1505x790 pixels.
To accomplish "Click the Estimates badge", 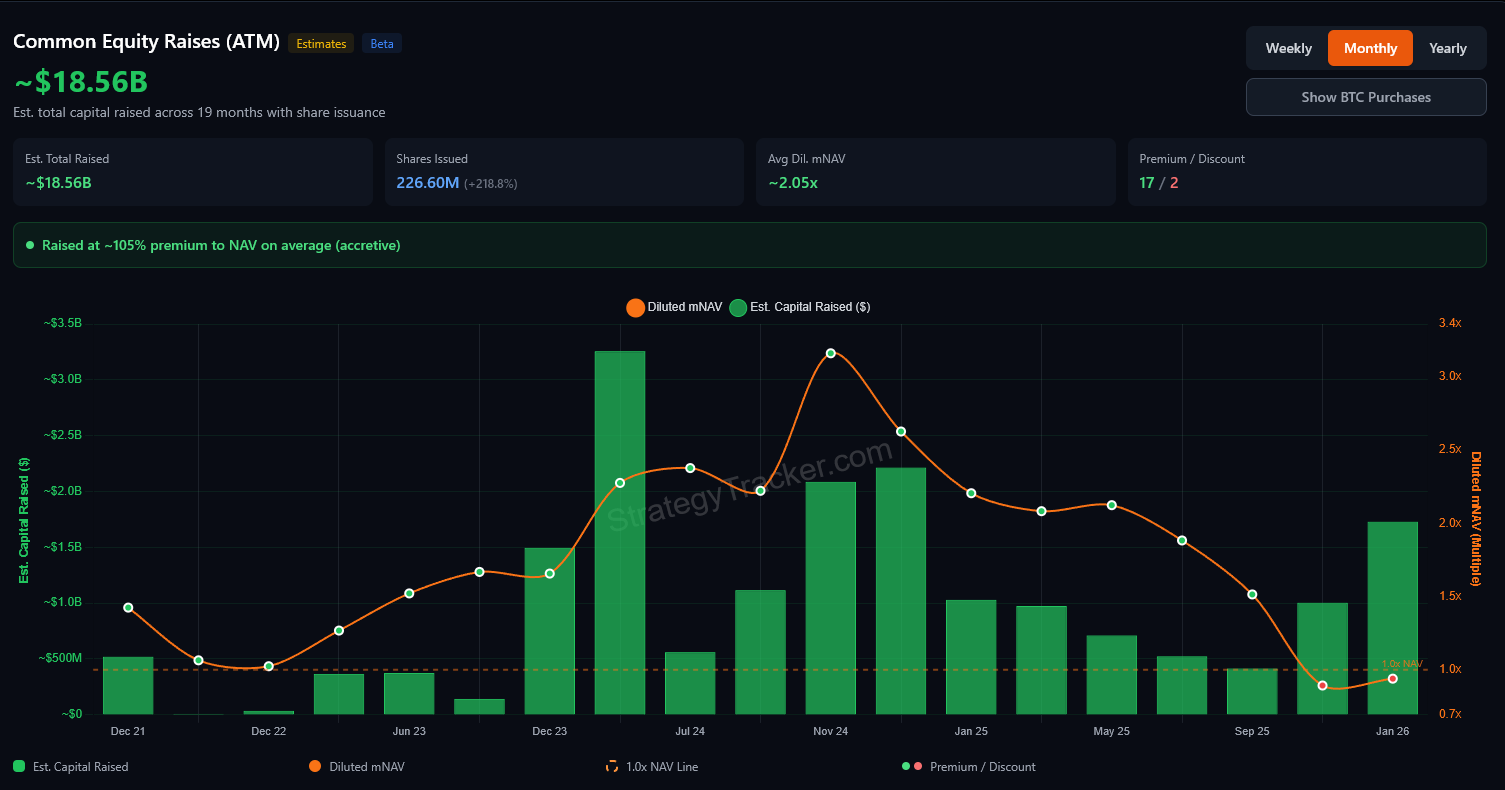I will coord(321,44).
